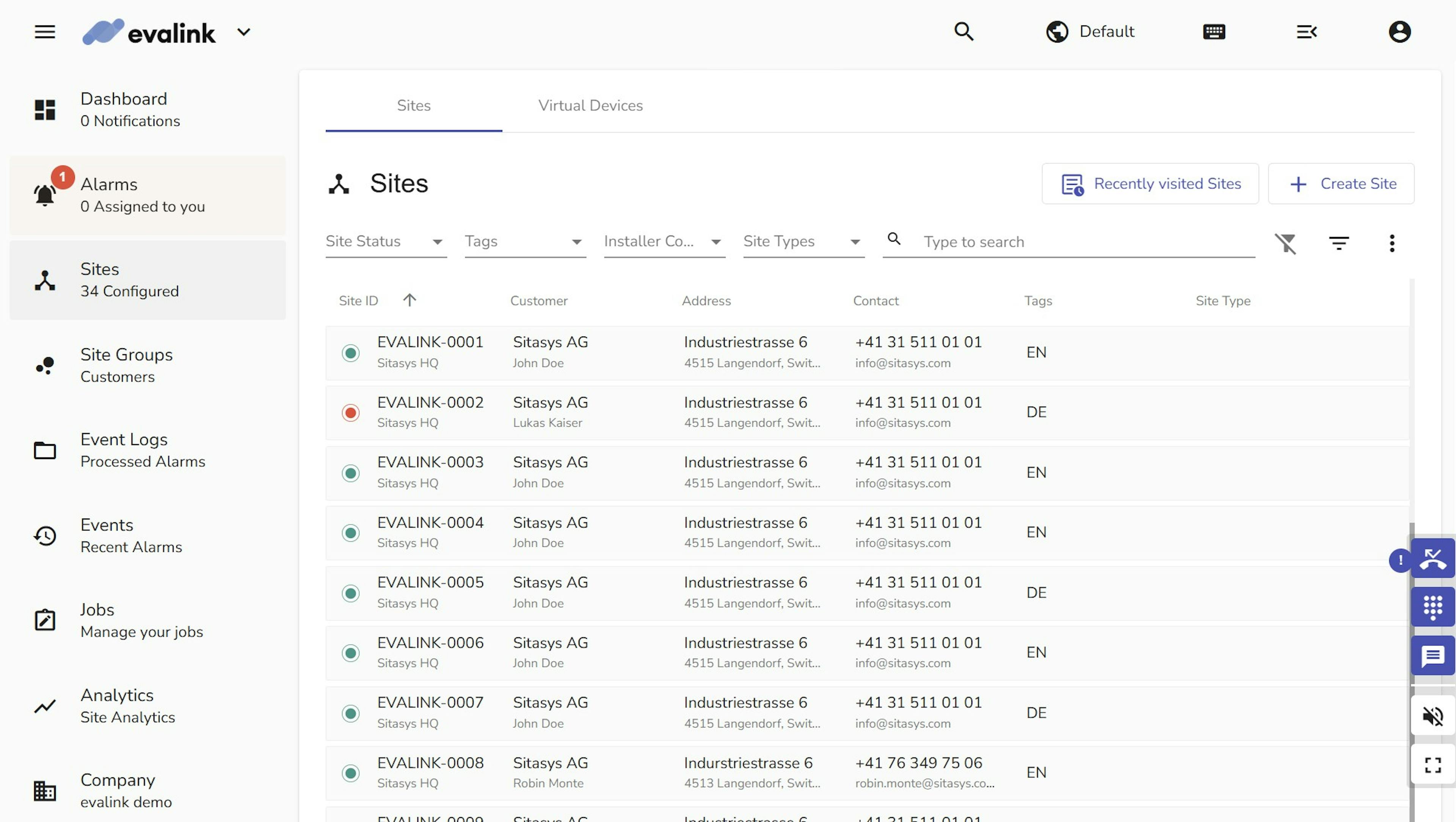Click the global search magnifier icon
The image size is (1456, 822).
964,31
